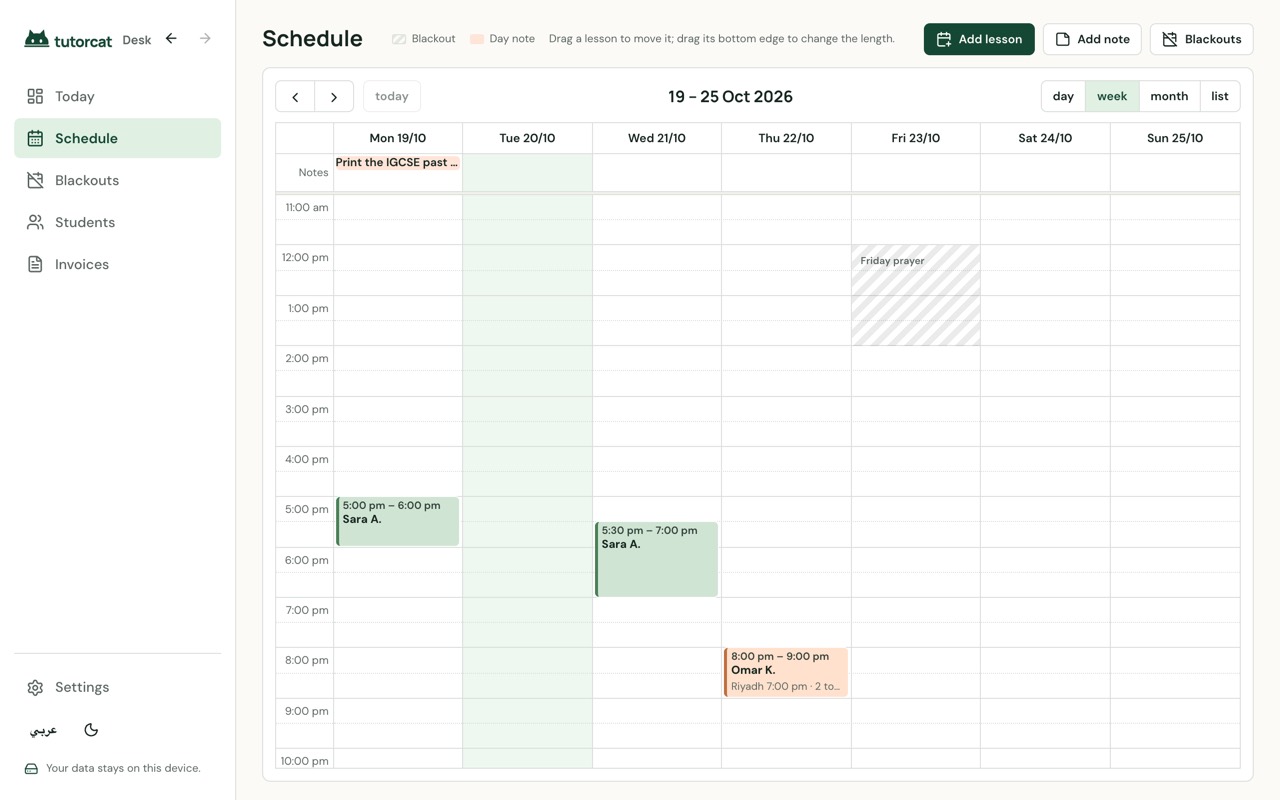Jump to today in the calendar
The image size is (1280, 800).
392,96
